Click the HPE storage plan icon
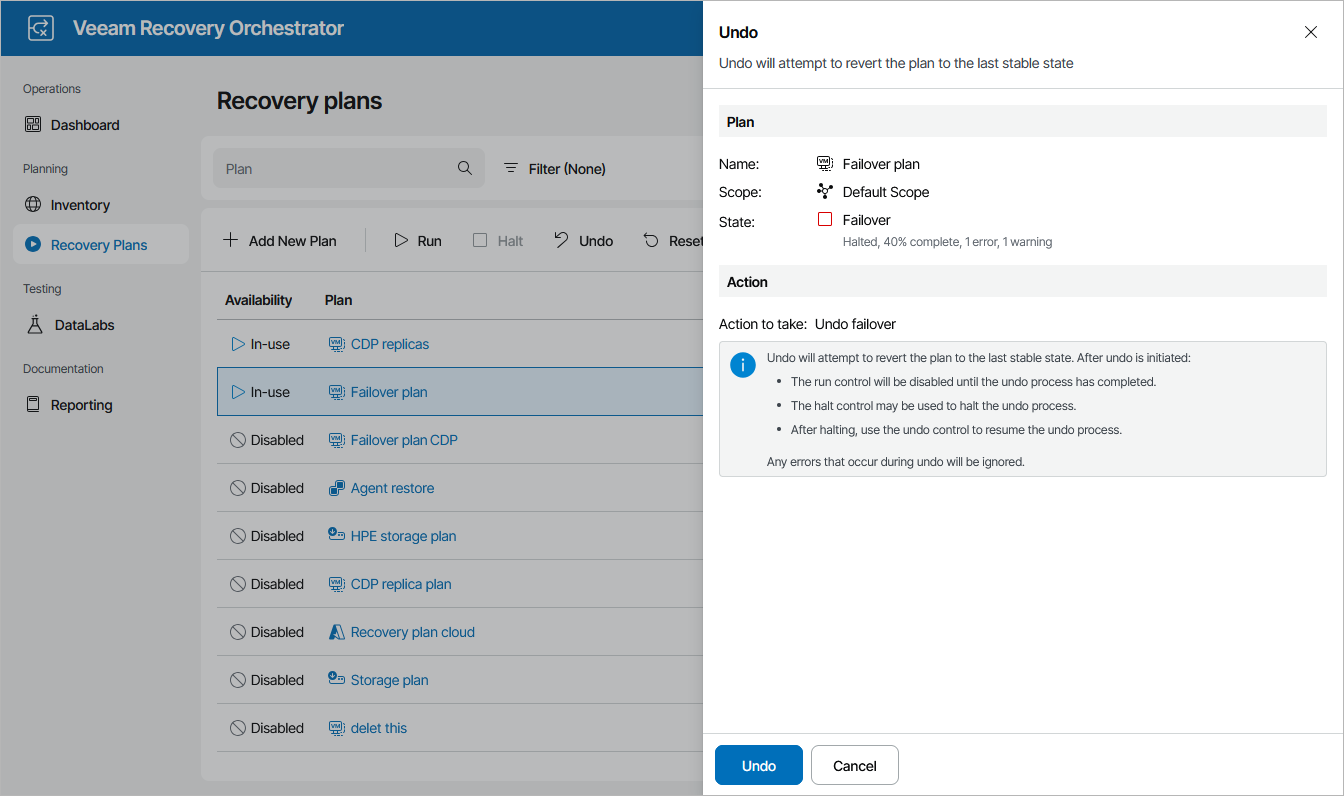Viewport: 1344px width, 796px height. [337, 535]
